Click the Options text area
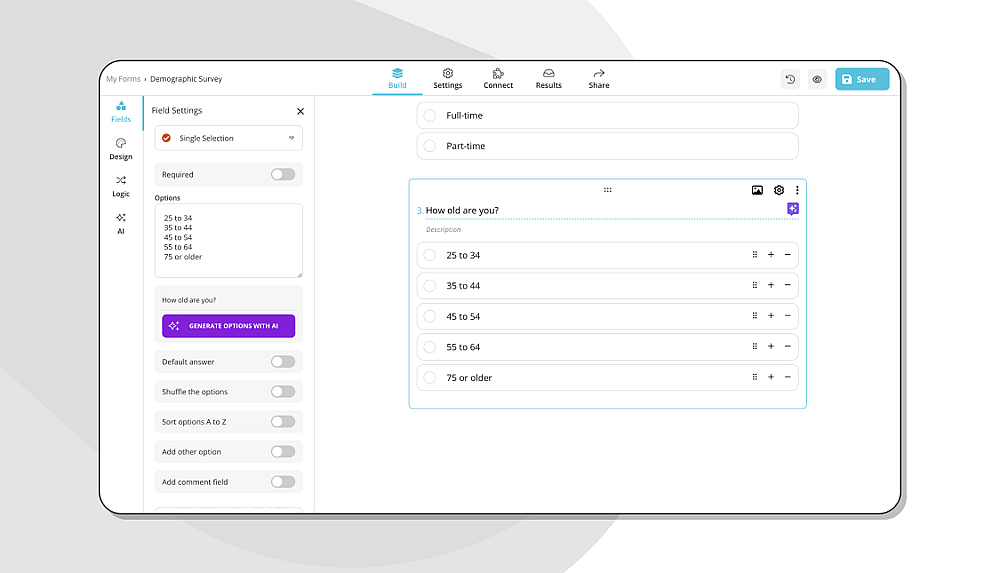 pyautogui.click(x=228, y=241)
